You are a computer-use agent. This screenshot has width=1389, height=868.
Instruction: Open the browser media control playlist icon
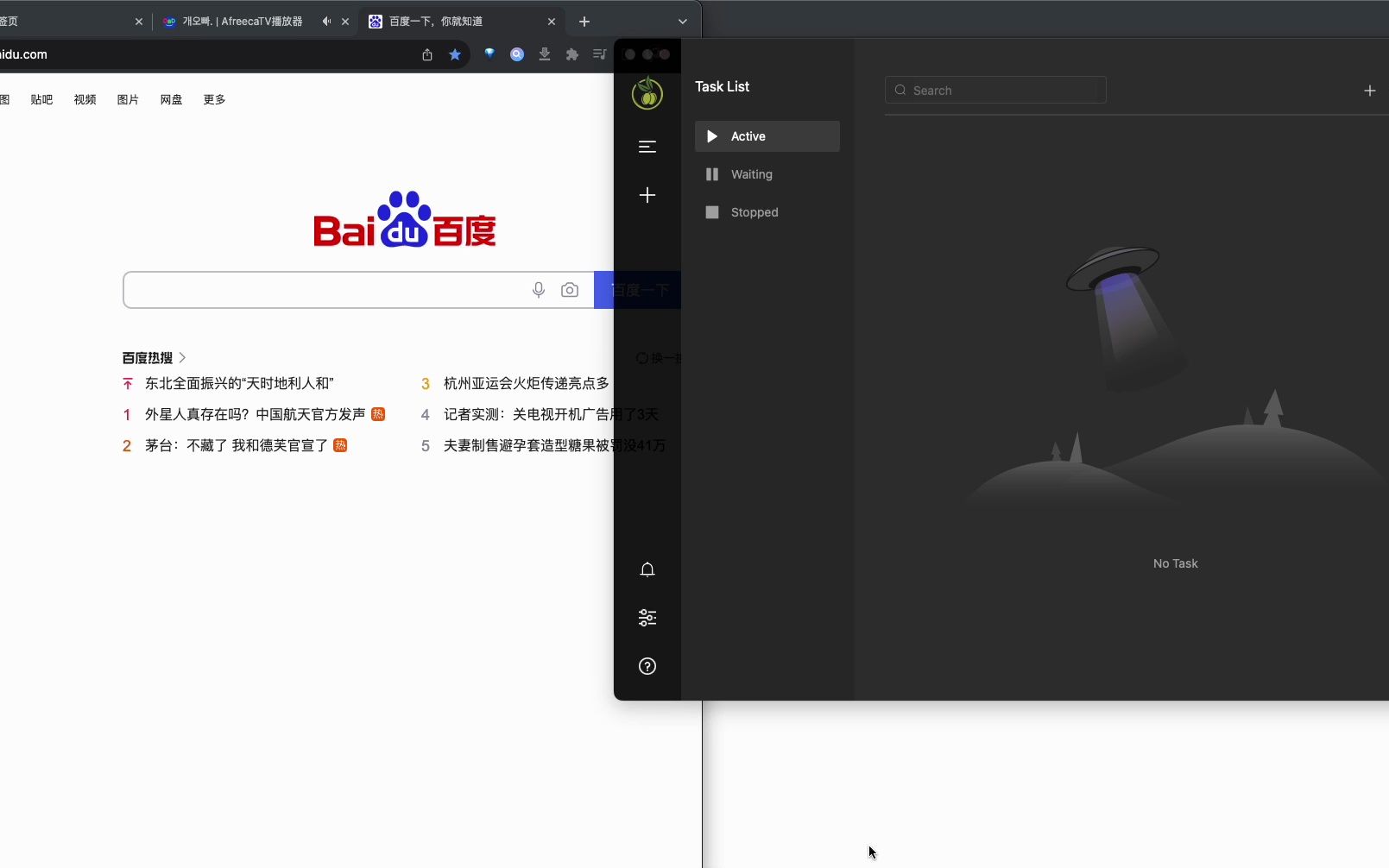point(600,54)
